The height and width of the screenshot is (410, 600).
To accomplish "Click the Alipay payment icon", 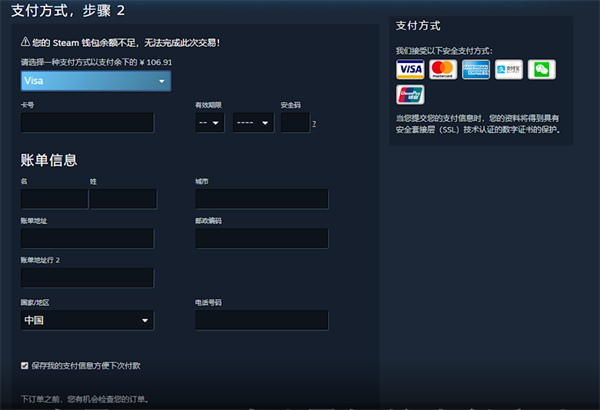I will tap(509, 69).
